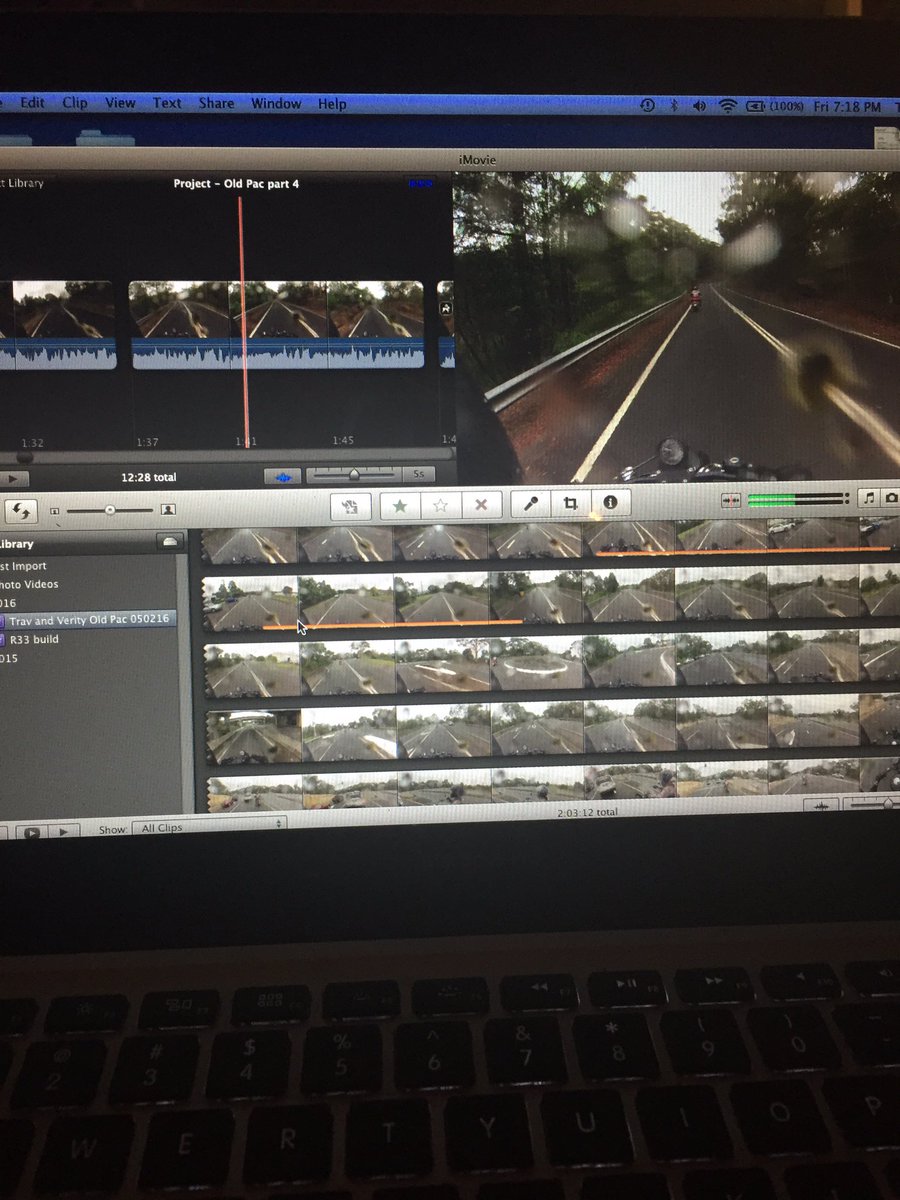900x1200 pixels.
Task: Open the crop and rotate tool
Action: tap(570, 504)
